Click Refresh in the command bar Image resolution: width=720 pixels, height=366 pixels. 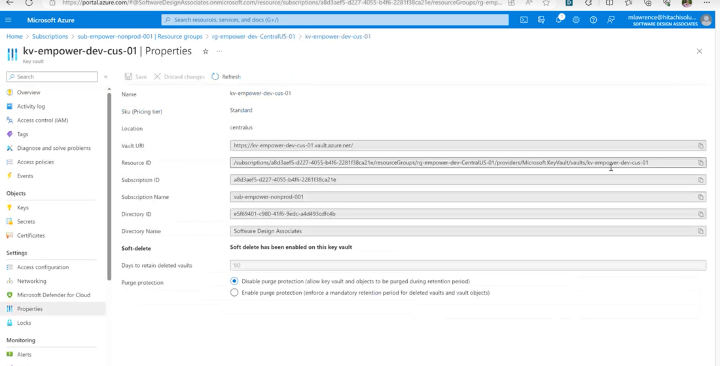[x=226, y=77]
